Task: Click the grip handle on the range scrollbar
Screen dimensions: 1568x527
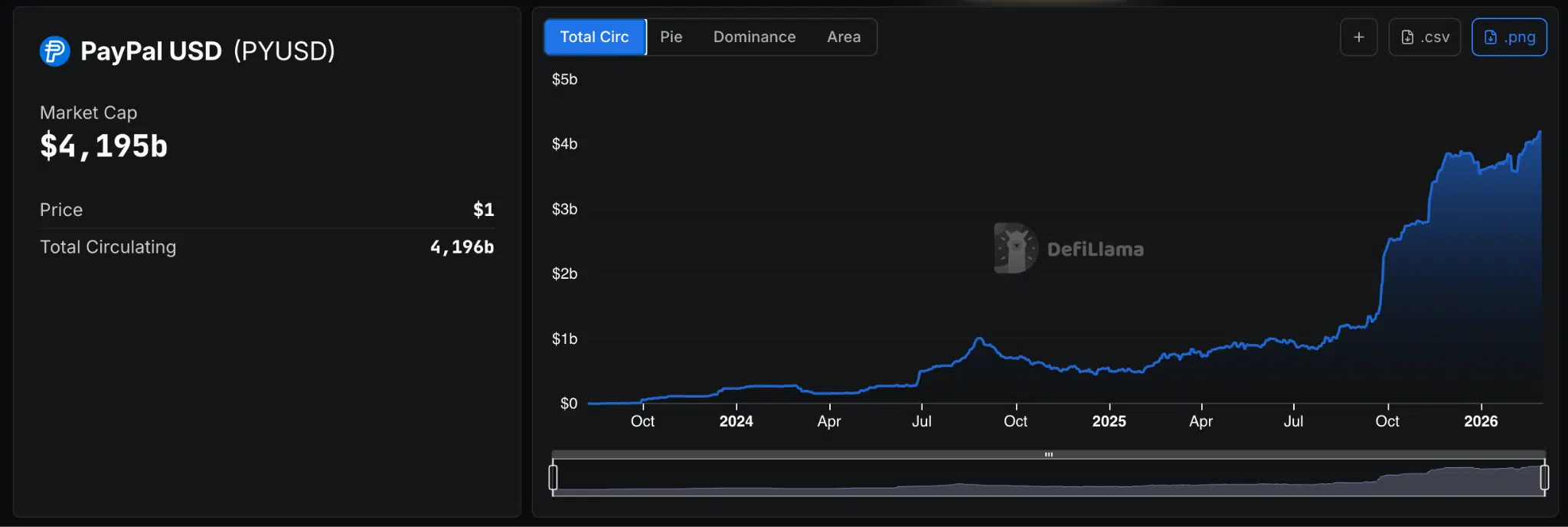Action: [1047, 454]
